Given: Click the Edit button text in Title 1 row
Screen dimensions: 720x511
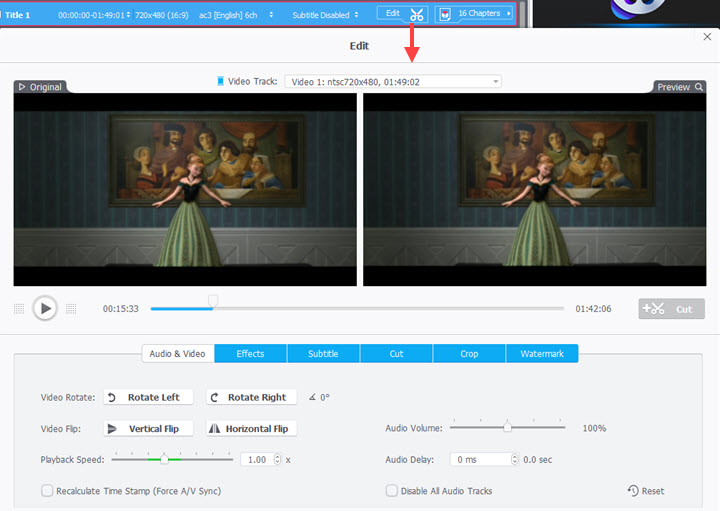Looking at the screenshot, I should 393,13.
